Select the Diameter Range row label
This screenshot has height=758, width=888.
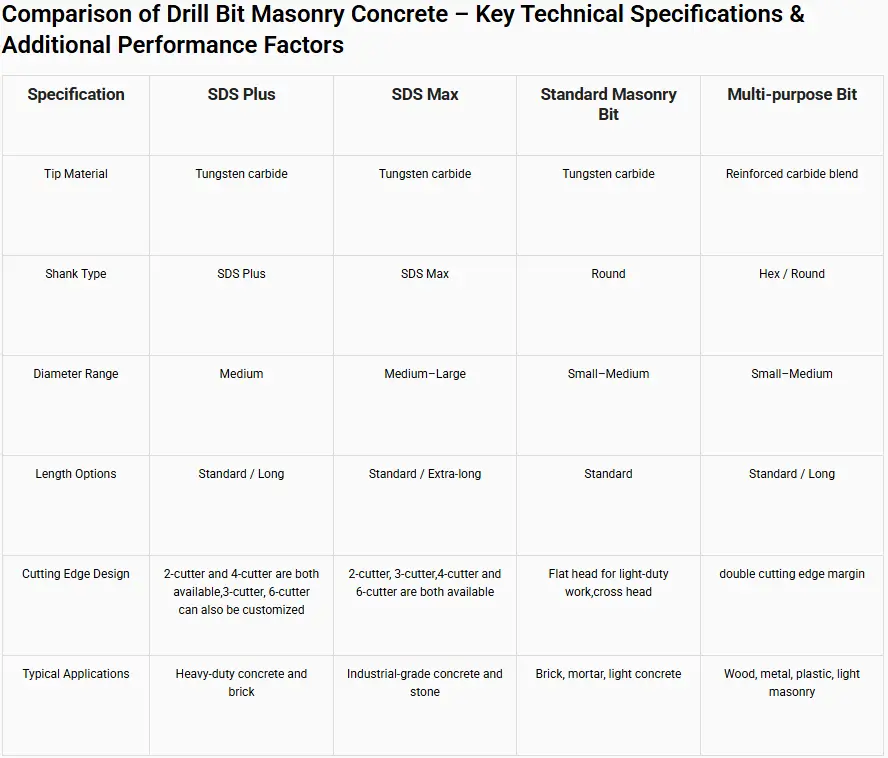click(x=76, y=374)
